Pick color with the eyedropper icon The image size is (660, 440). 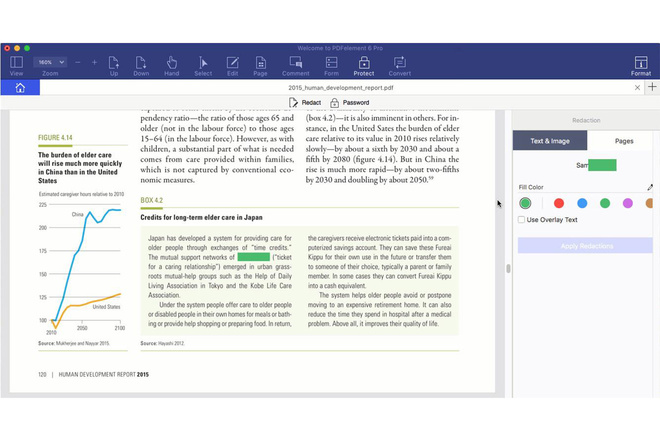(650, 187)
